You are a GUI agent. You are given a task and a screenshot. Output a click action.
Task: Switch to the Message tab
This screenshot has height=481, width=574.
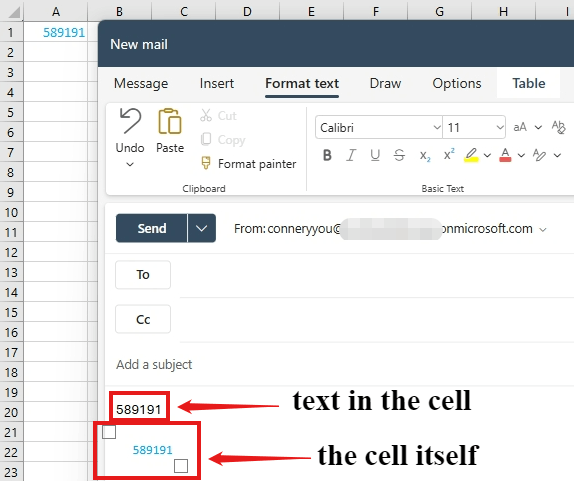(x=141, y=83)
